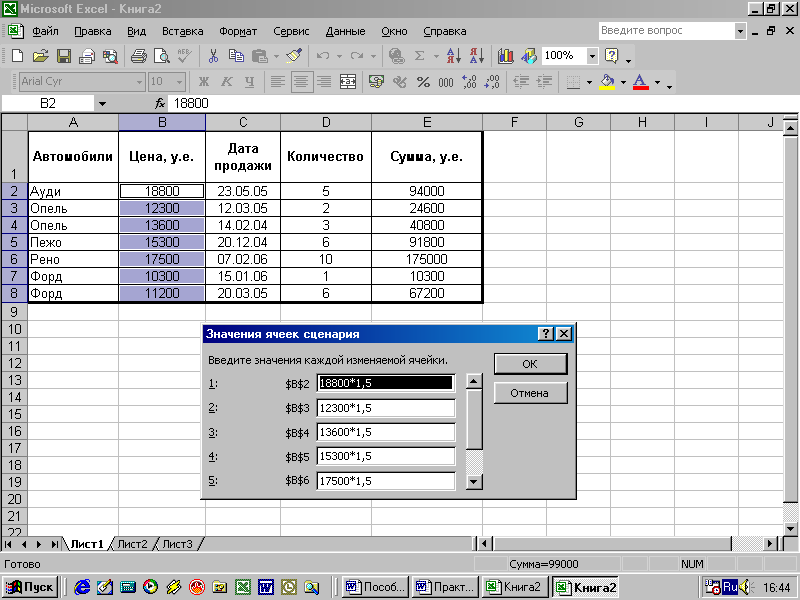800x600 pixels.
Task: Sort descending with Я-A icon
Action: click(x=477, y=56)
